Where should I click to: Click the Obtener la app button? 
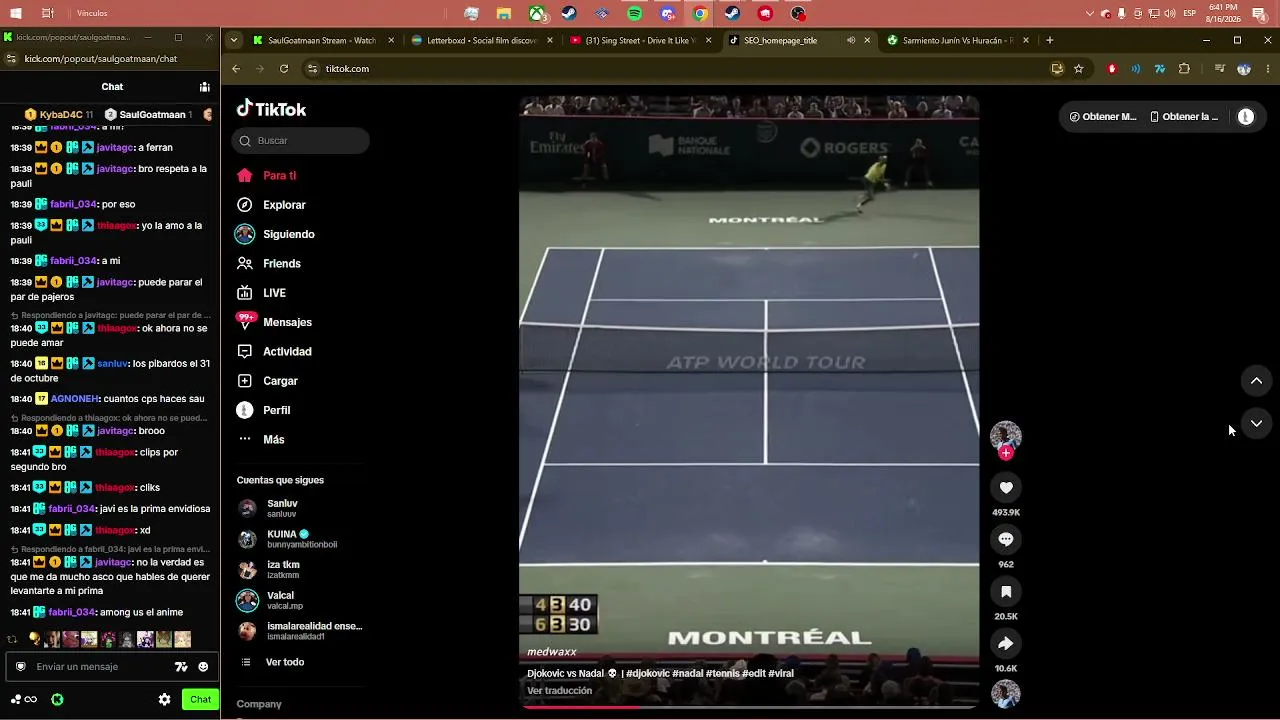point(1184,117)
